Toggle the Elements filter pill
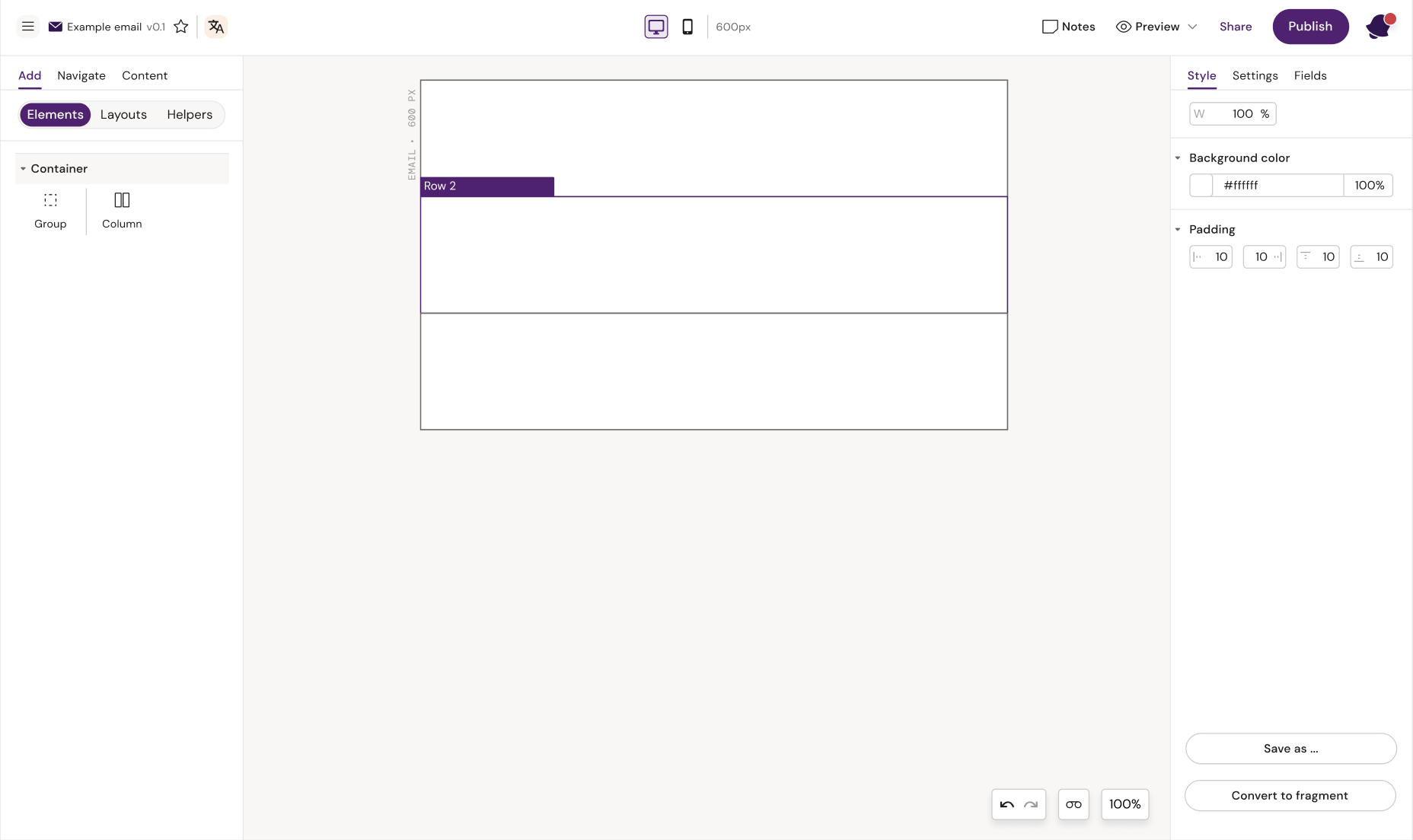The width and height of the screenshot is (1413, 840). [x=55, y=114]
